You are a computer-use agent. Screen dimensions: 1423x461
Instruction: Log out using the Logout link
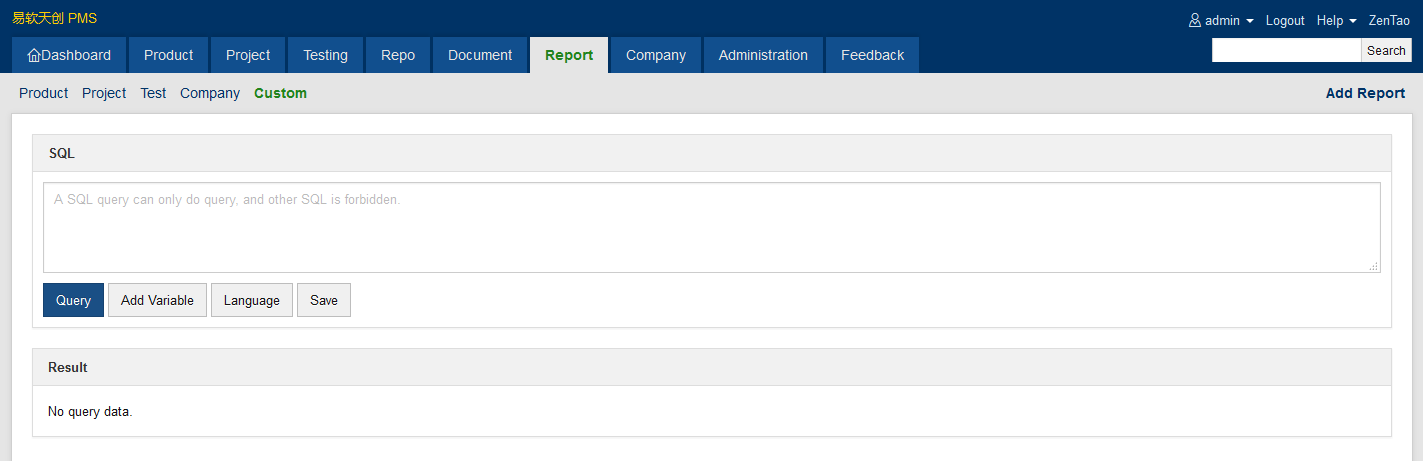pos(1285,21)
